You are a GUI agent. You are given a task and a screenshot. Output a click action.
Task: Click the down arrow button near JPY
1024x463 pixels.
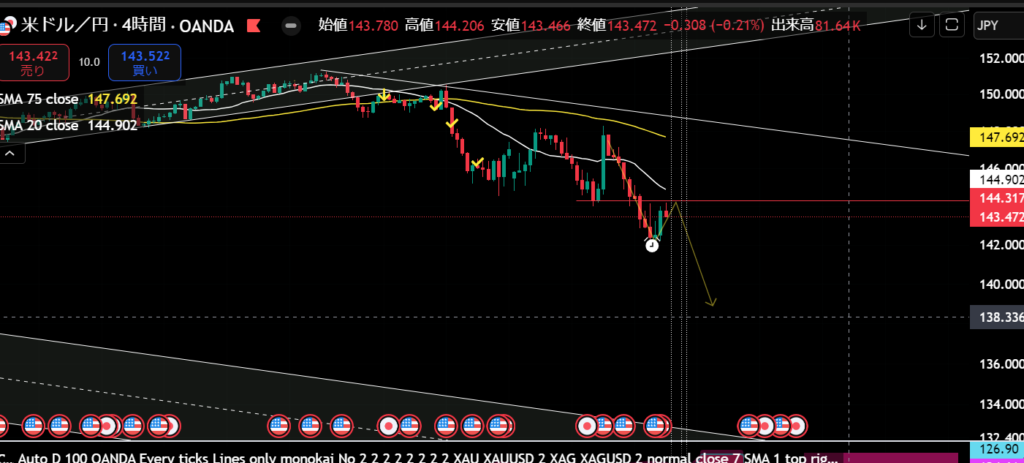pos(921,24)
